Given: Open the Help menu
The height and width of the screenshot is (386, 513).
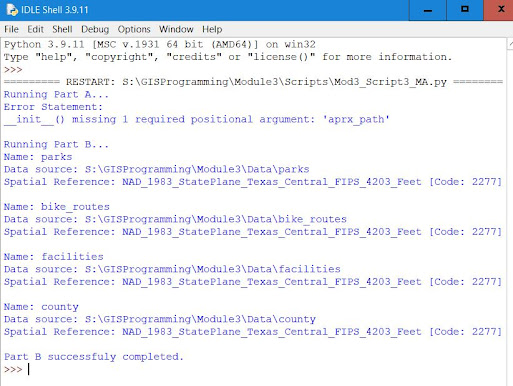Looking at the screenshot, I should 212,29.
